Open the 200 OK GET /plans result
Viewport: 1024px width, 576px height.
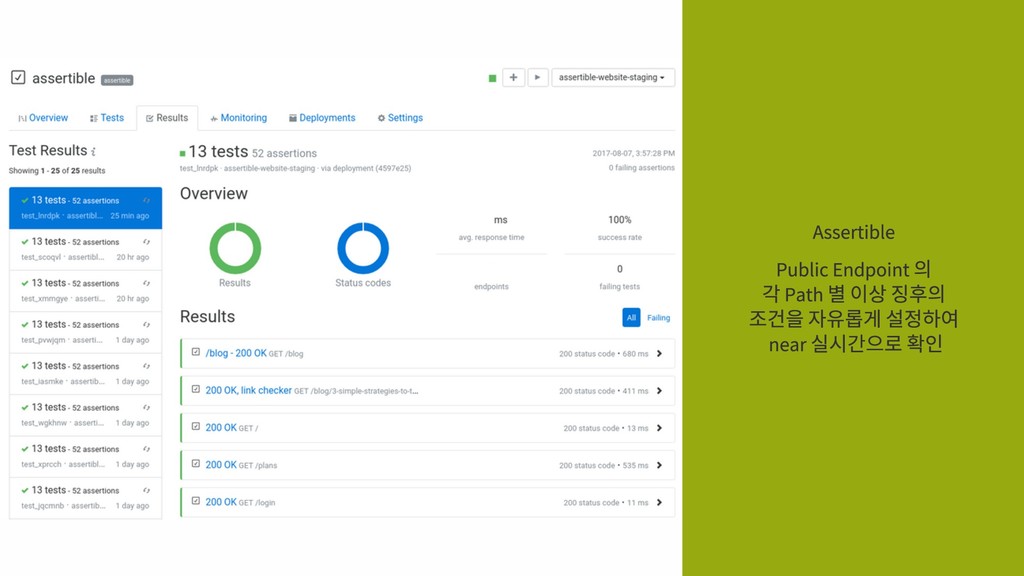pyautogui.click(x=221, y=465)
